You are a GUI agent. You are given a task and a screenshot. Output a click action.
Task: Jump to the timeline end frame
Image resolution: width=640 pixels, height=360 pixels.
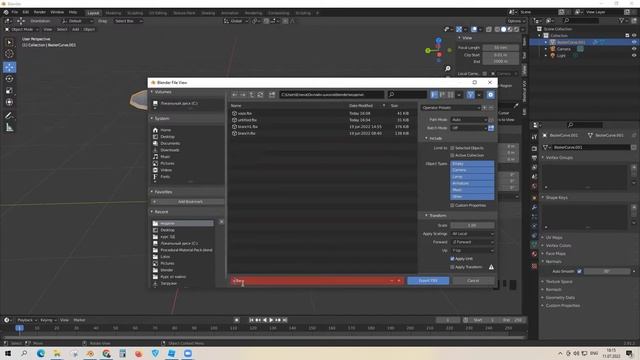(x=285, y=320)
